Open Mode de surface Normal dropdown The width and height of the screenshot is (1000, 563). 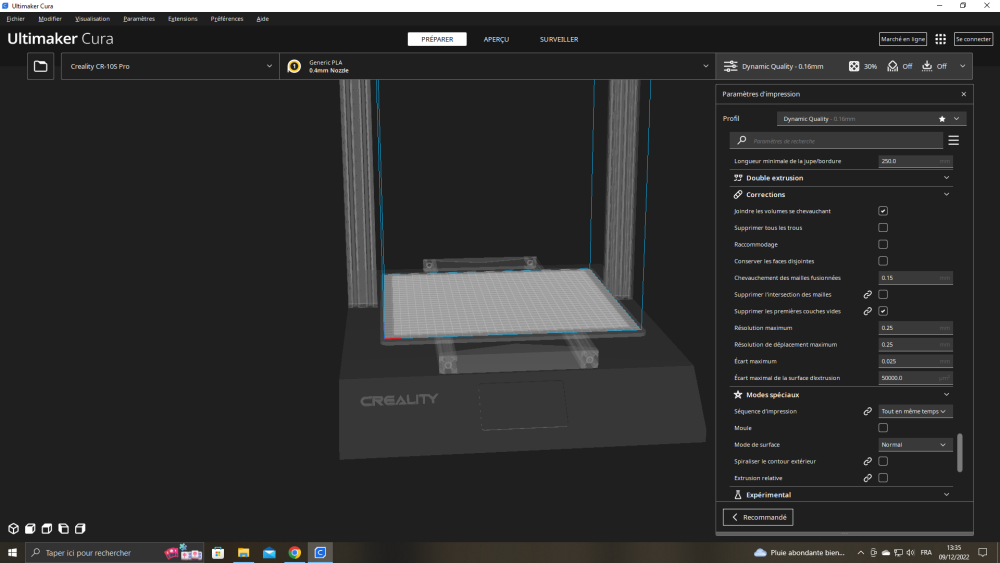915,444
